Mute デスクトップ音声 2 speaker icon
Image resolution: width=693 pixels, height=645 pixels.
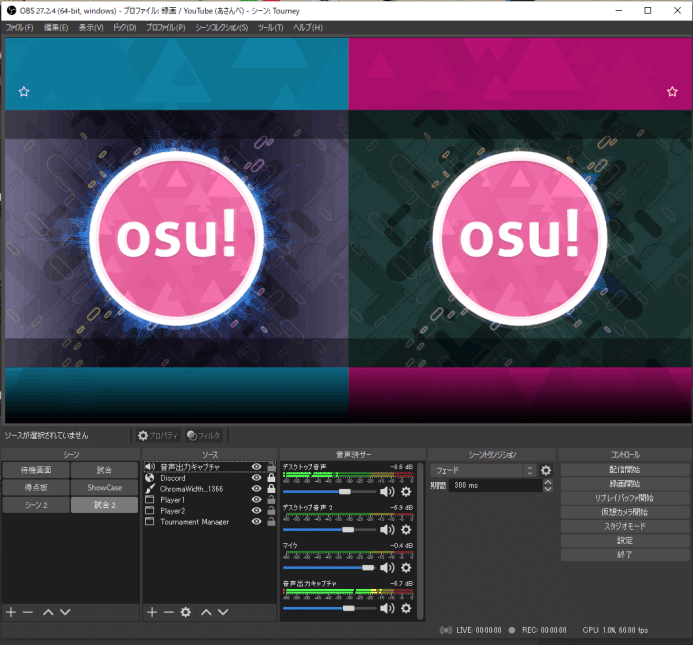pos(387,530)
